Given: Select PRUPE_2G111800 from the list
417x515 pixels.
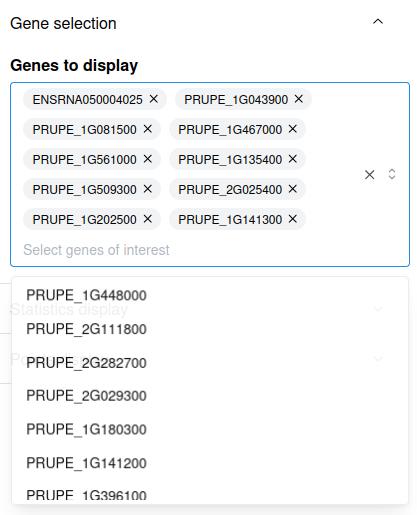Looking at the screenshot, I should (210, 329).
